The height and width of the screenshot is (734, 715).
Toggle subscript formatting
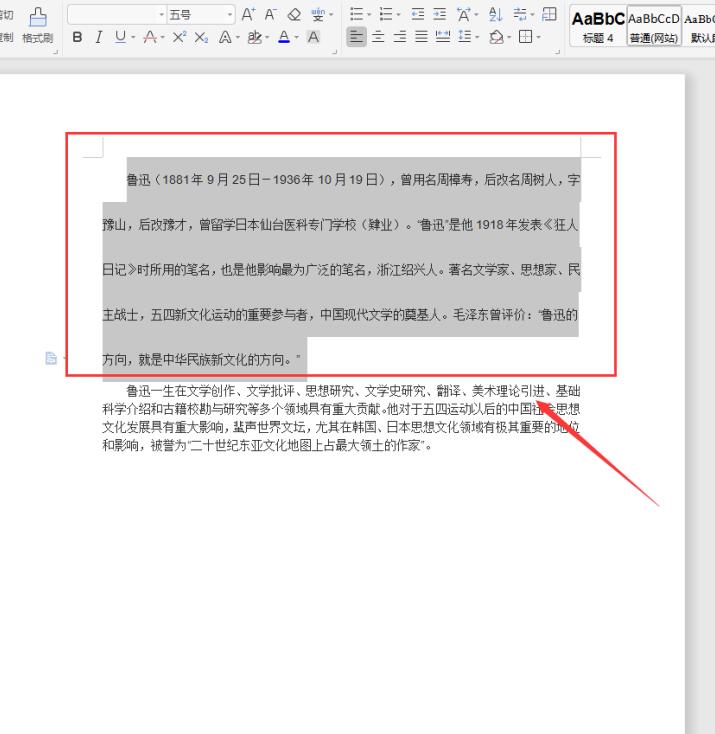[201, 37]
